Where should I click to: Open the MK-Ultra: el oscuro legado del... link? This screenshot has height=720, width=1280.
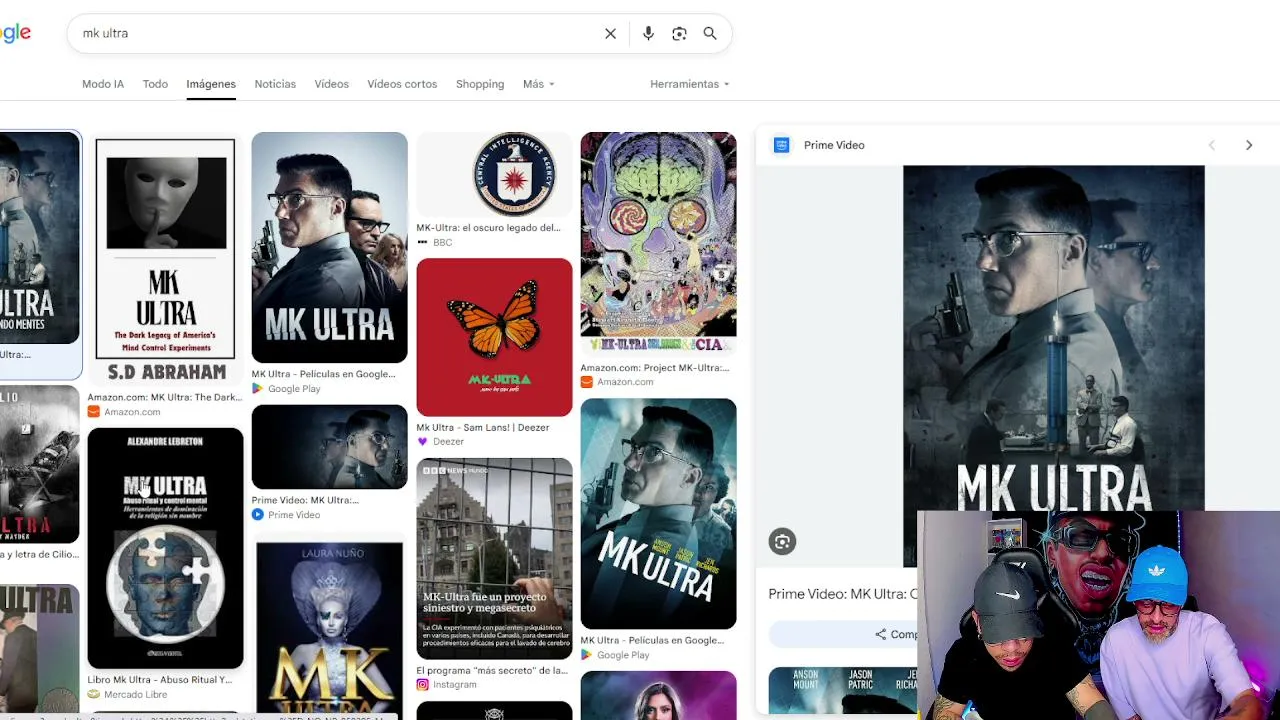coord(488,228)
